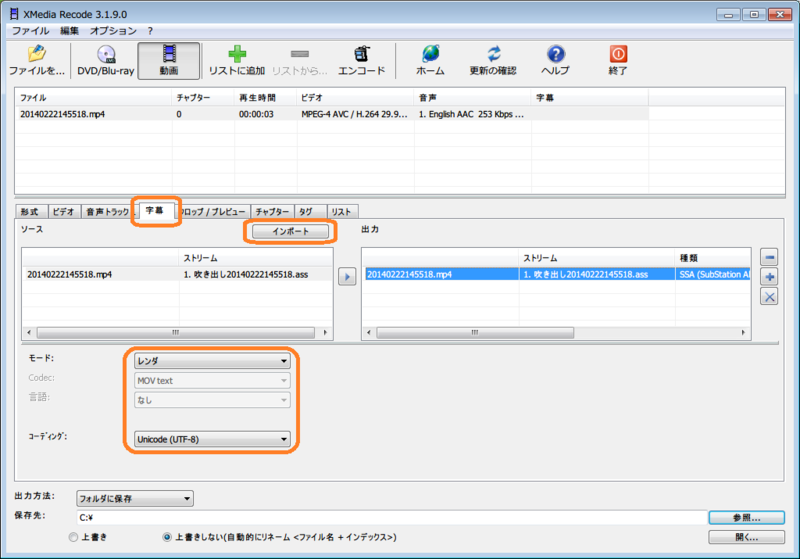This screenshot has height=559, width=800.
Task: Check updates via 更新の確認 icon
Action: 493,61
